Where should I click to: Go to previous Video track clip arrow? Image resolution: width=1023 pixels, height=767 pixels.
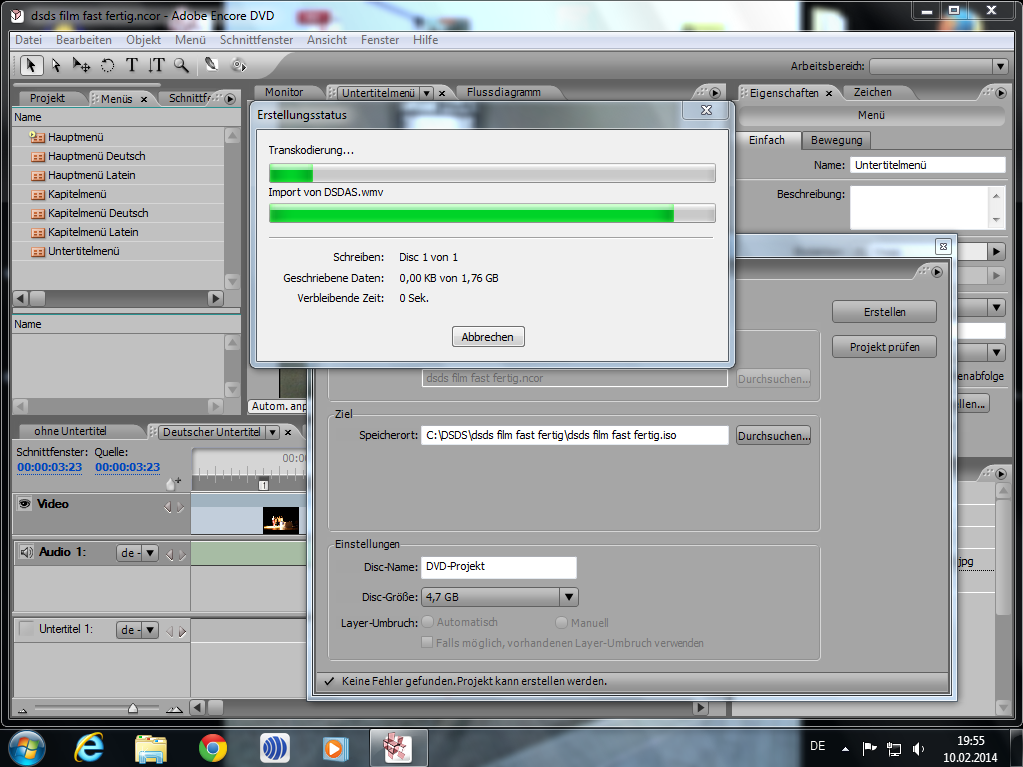(168, 507)
